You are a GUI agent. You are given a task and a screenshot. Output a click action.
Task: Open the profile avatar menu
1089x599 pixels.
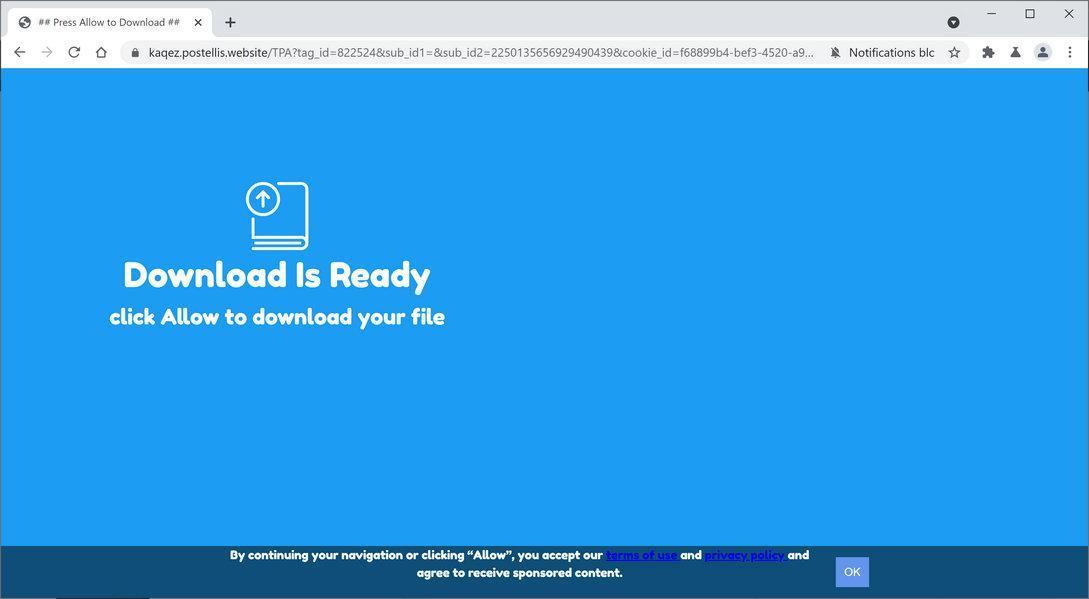point(1042,52)
